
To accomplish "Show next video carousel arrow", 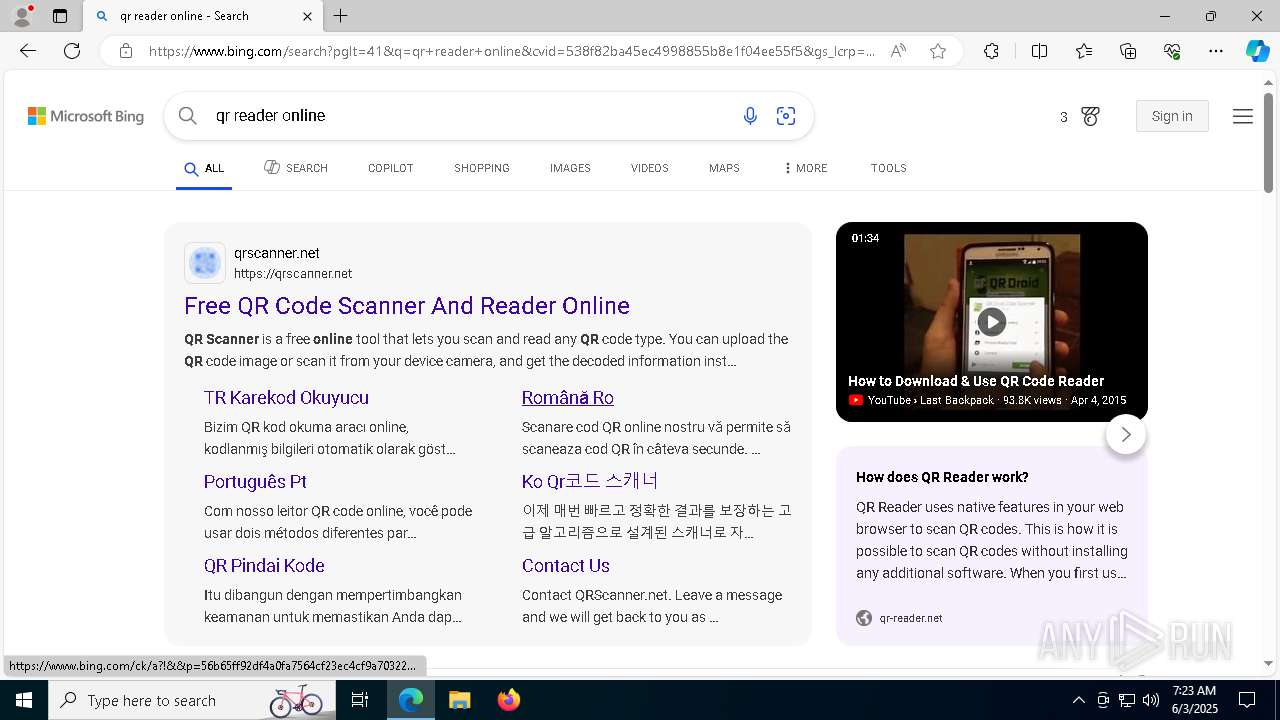I will [1126, 434].
